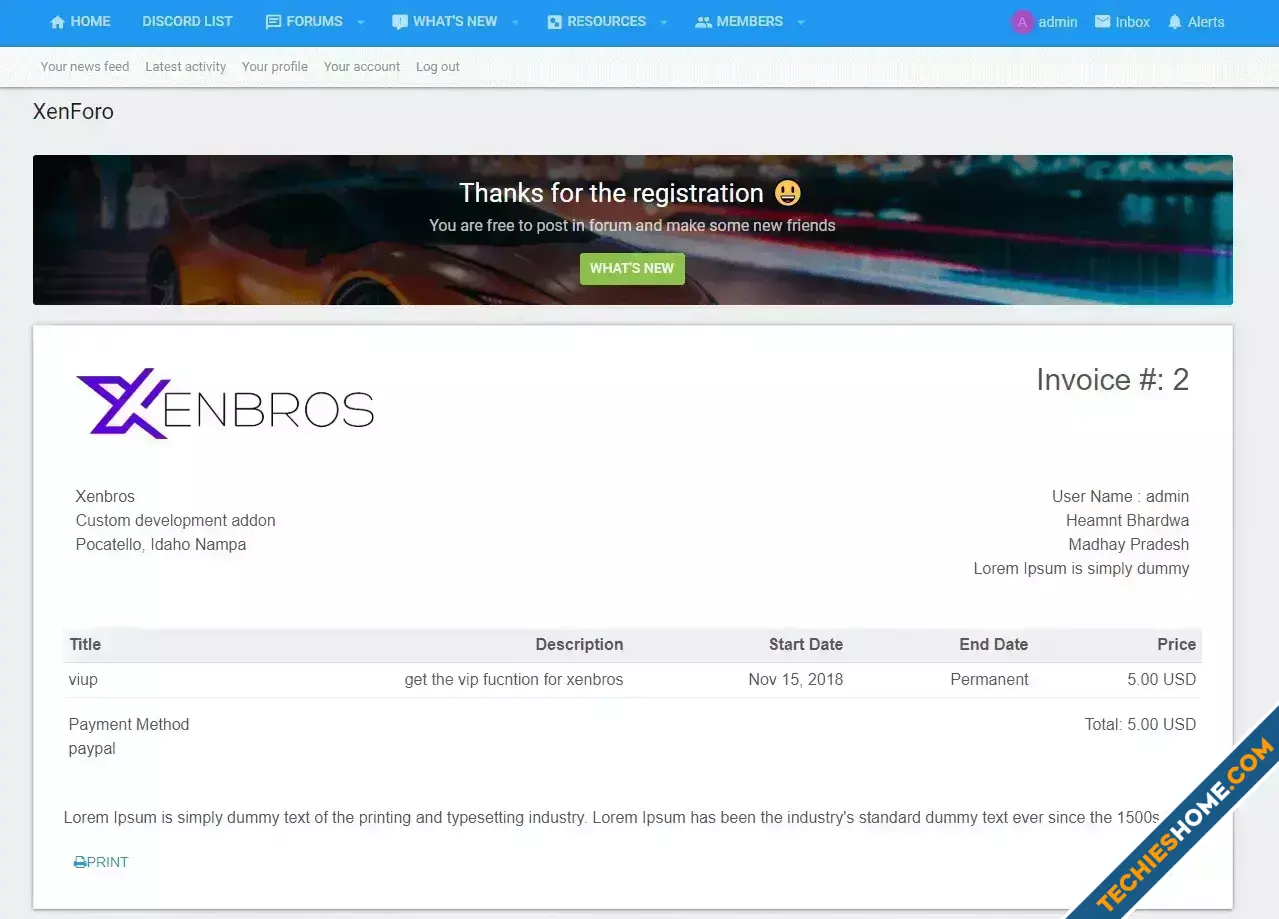
Task: Click 'Pocatello, Idaho Nampa' address line
Action: pyautogui.click(x=161, y=545)
